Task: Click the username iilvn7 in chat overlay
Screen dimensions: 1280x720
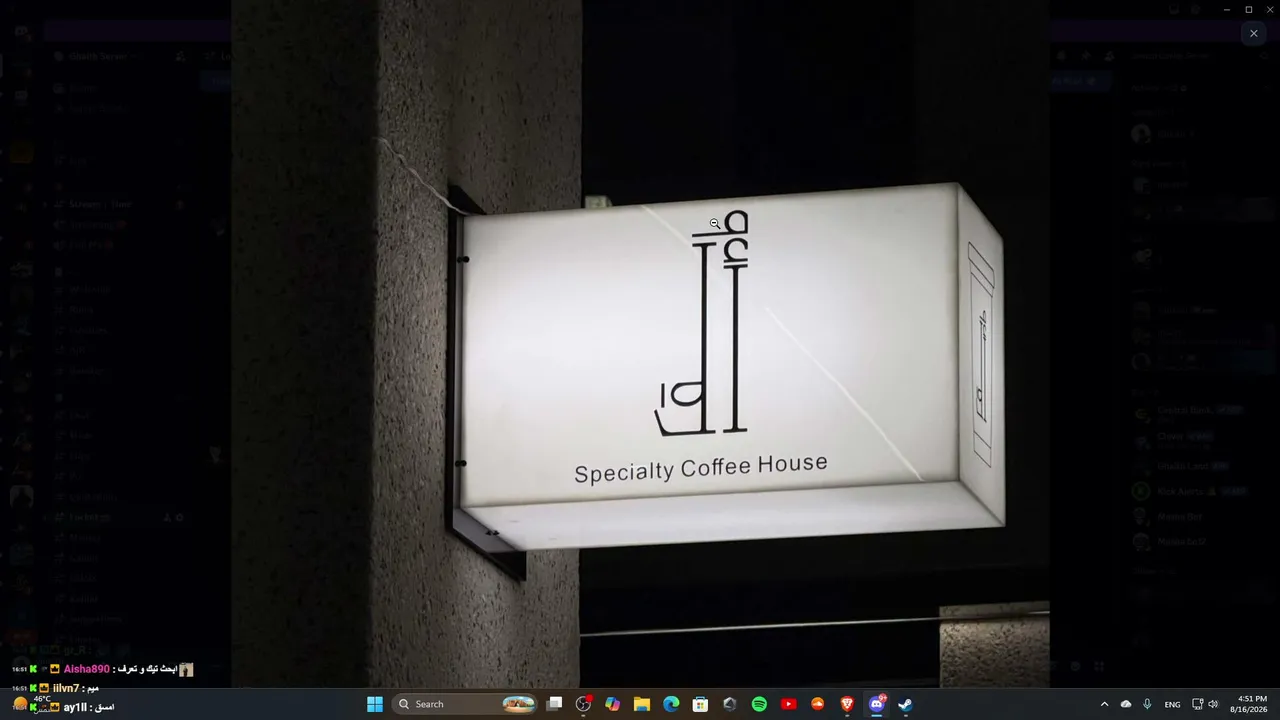Action: click(x=66, y=688)
